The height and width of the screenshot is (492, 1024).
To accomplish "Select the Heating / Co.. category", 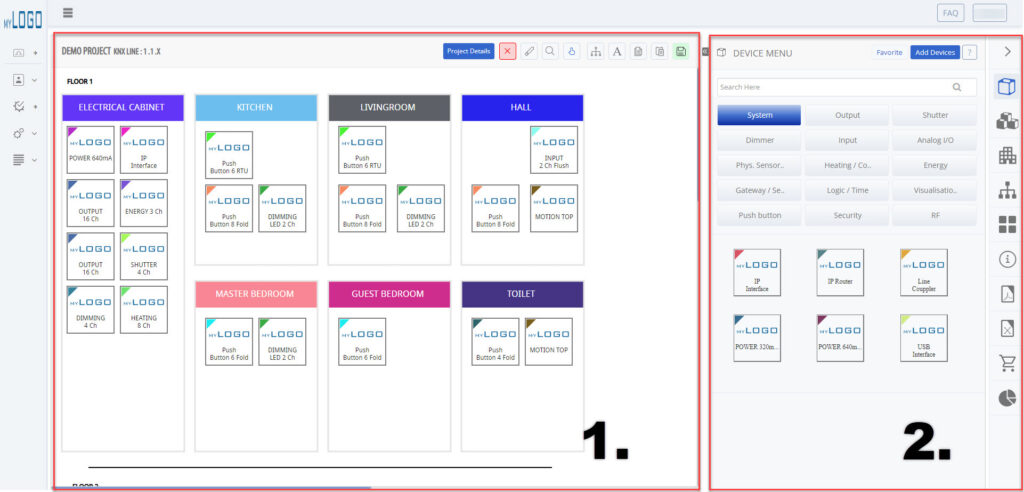I will coord(847,165).
